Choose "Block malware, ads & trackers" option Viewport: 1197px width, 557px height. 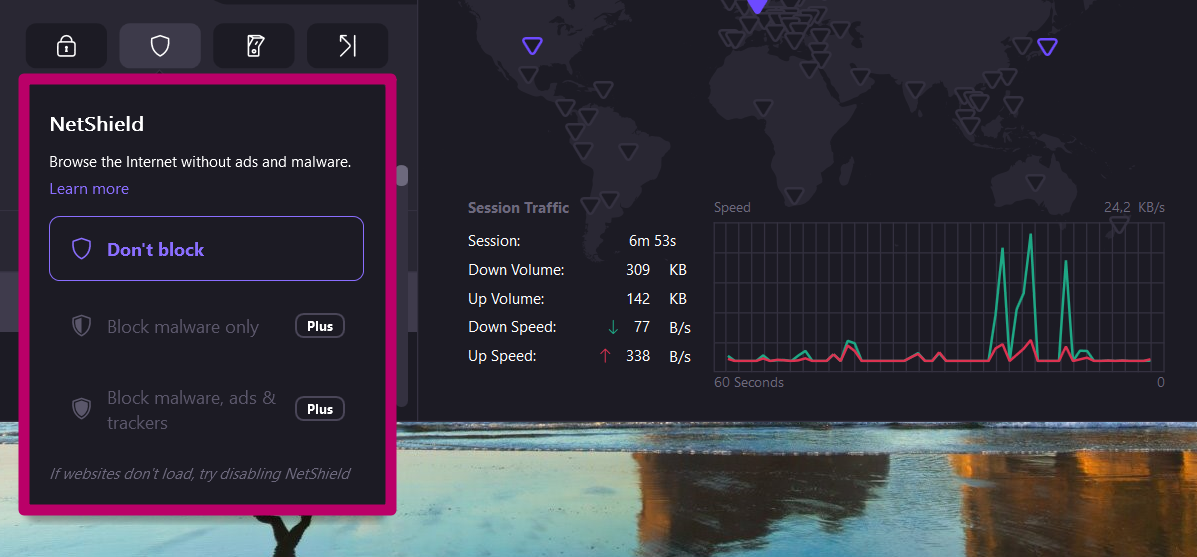pos(190,410)
